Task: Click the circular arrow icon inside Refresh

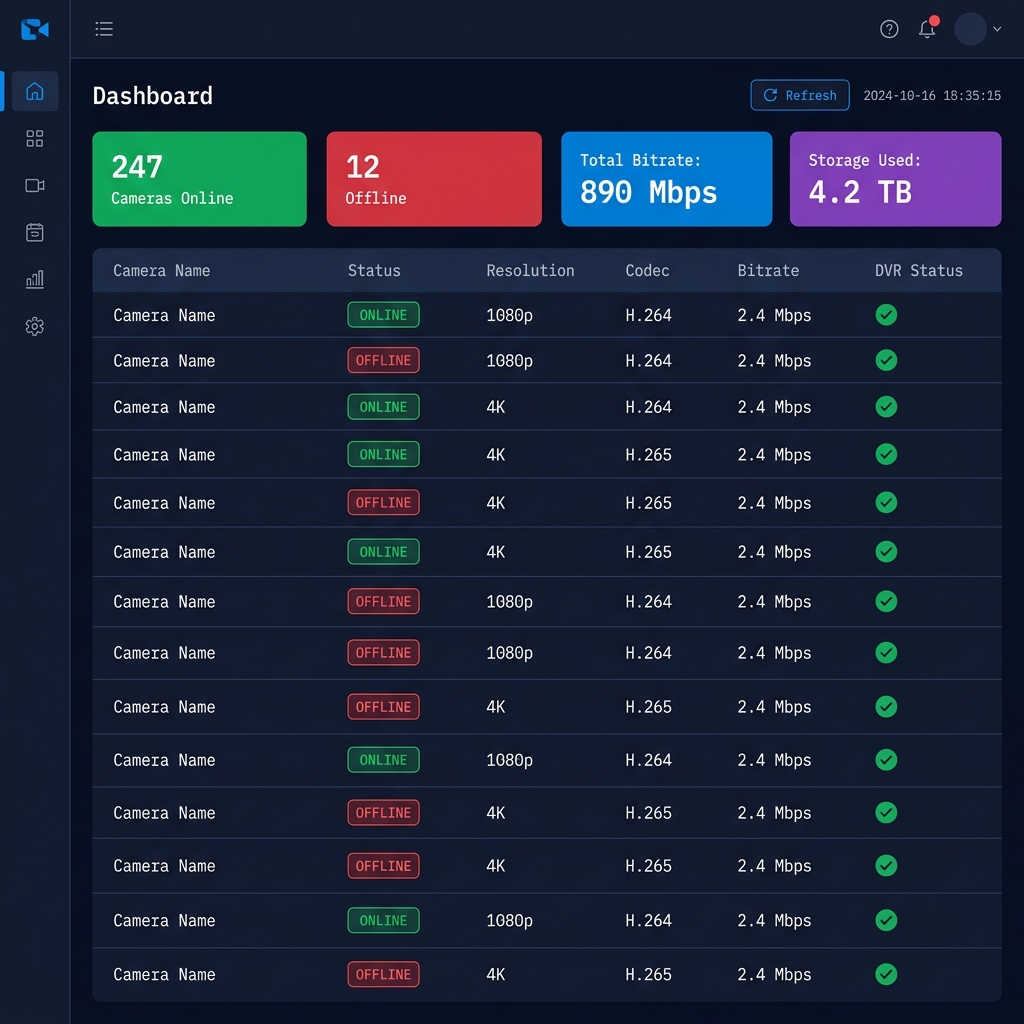Action: [x=771, y=95]
